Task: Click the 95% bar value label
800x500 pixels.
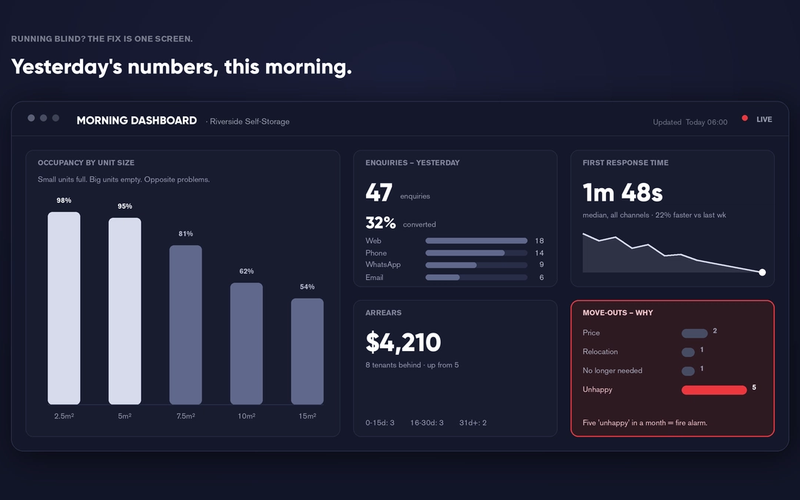Action: point(124,206)
